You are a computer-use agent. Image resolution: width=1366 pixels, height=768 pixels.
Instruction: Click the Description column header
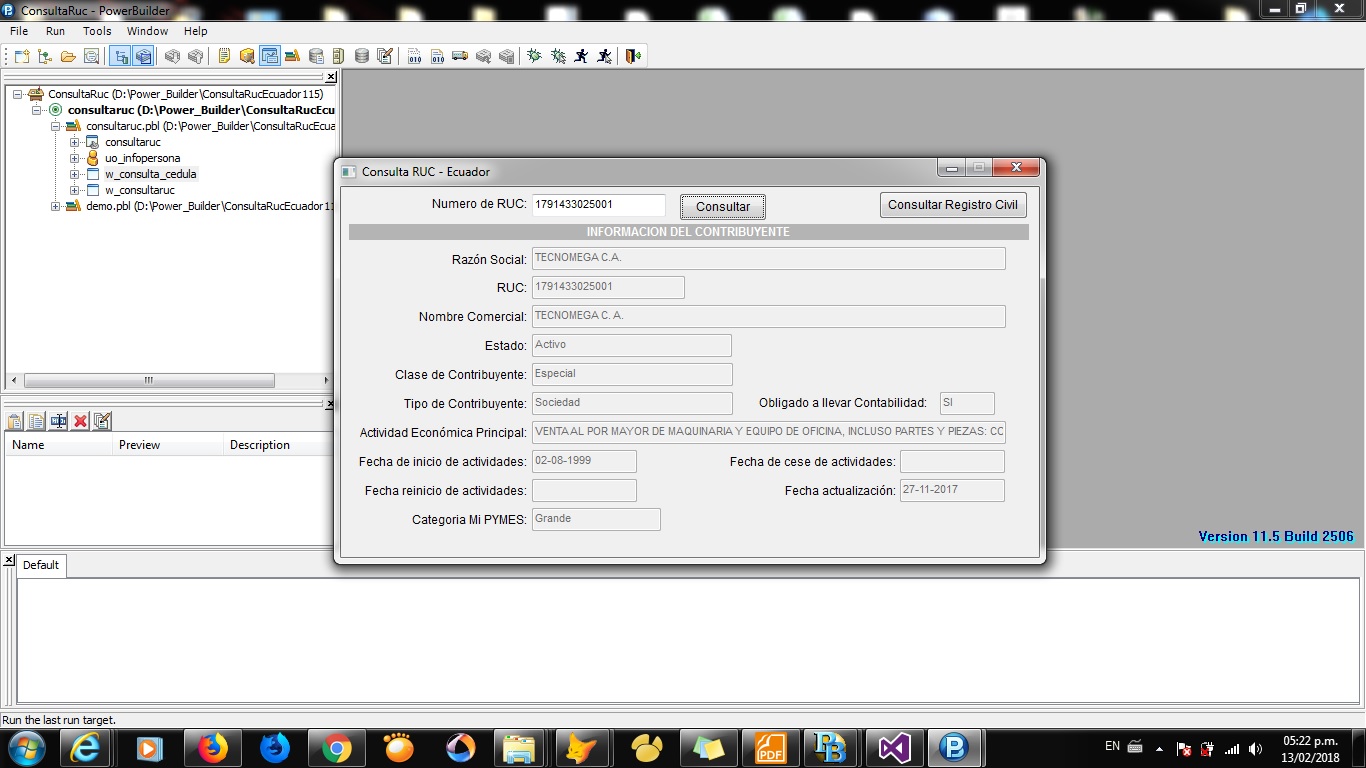(278, 445)
